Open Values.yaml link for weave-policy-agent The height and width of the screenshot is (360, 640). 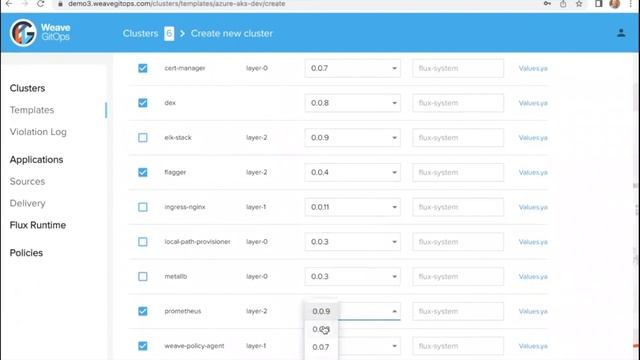(x=533, y=346)
